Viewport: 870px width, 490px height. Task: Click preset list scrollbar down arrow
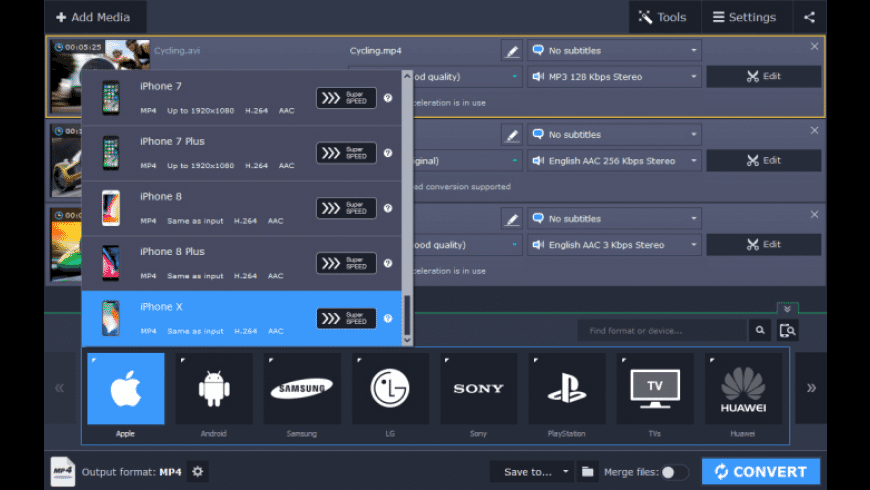[407, 340]
